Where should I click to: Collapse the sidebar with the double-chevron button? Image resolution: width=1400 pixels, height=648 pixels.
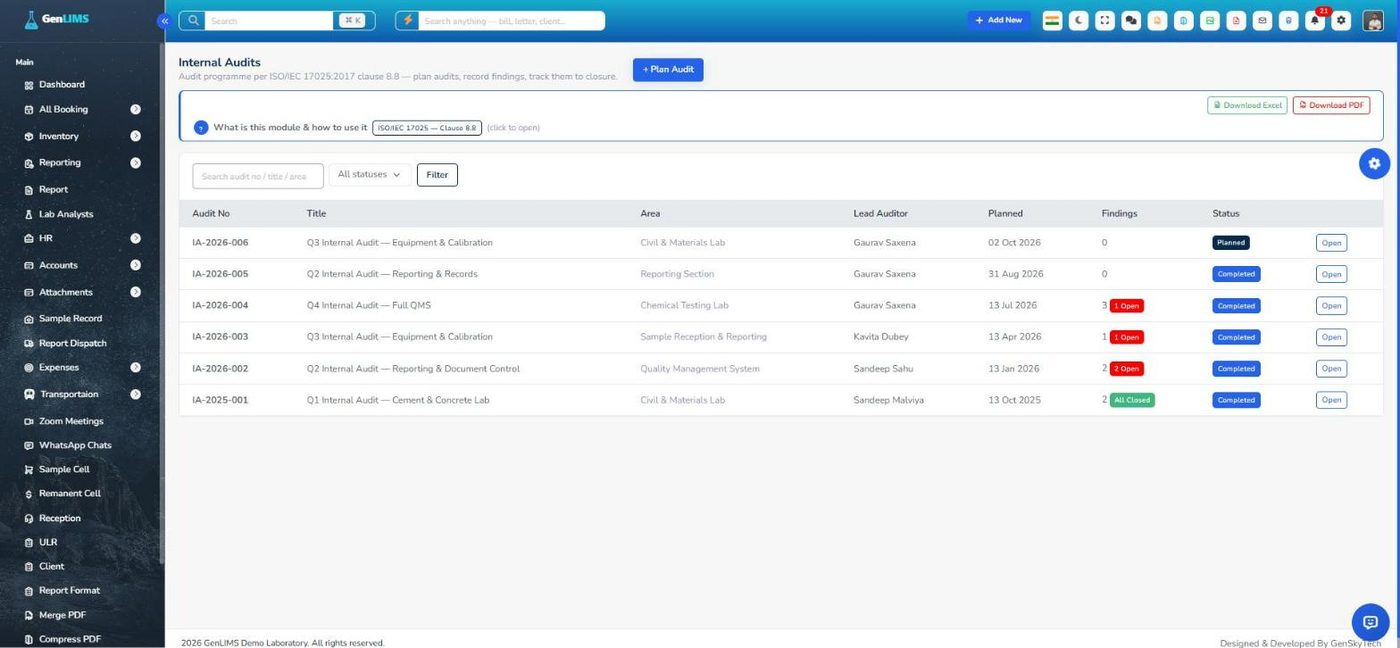164,20
